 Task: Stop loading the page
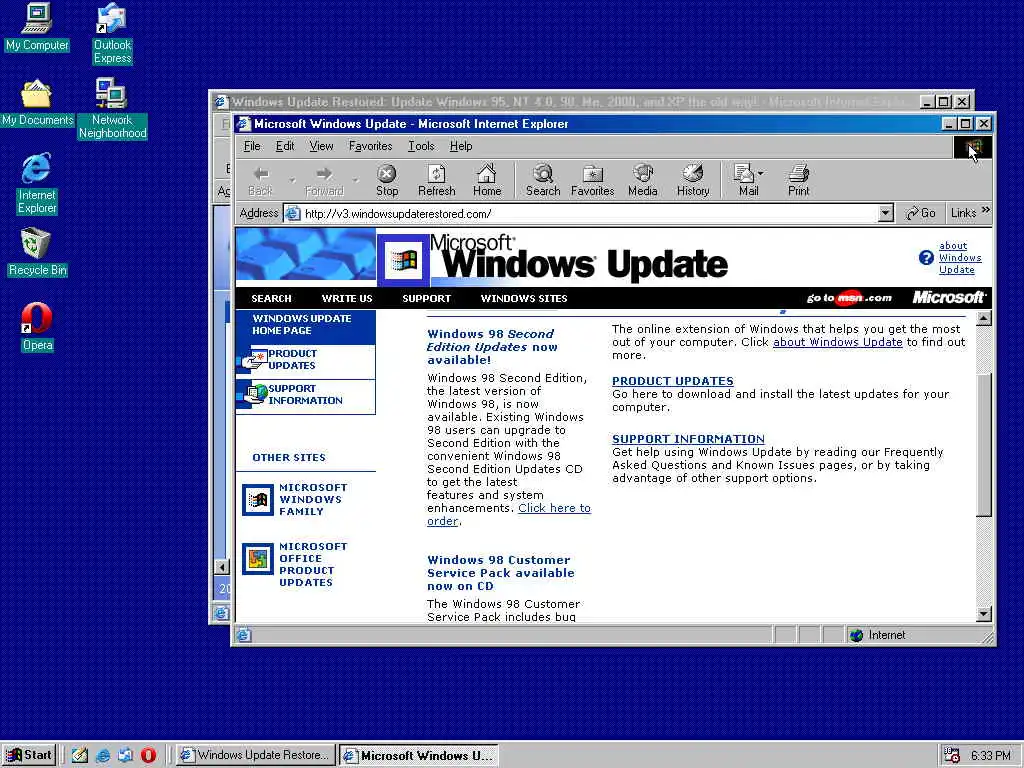click(x=387, y=180)
